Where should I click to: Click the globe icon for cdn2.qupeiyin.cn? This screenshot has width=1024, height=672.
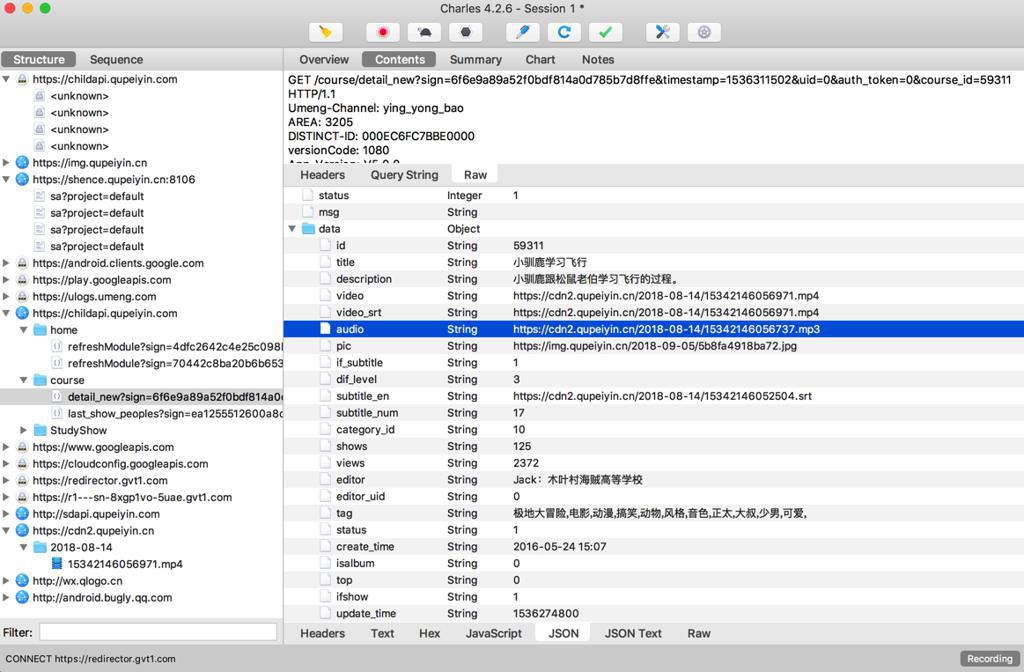[22, 530]
